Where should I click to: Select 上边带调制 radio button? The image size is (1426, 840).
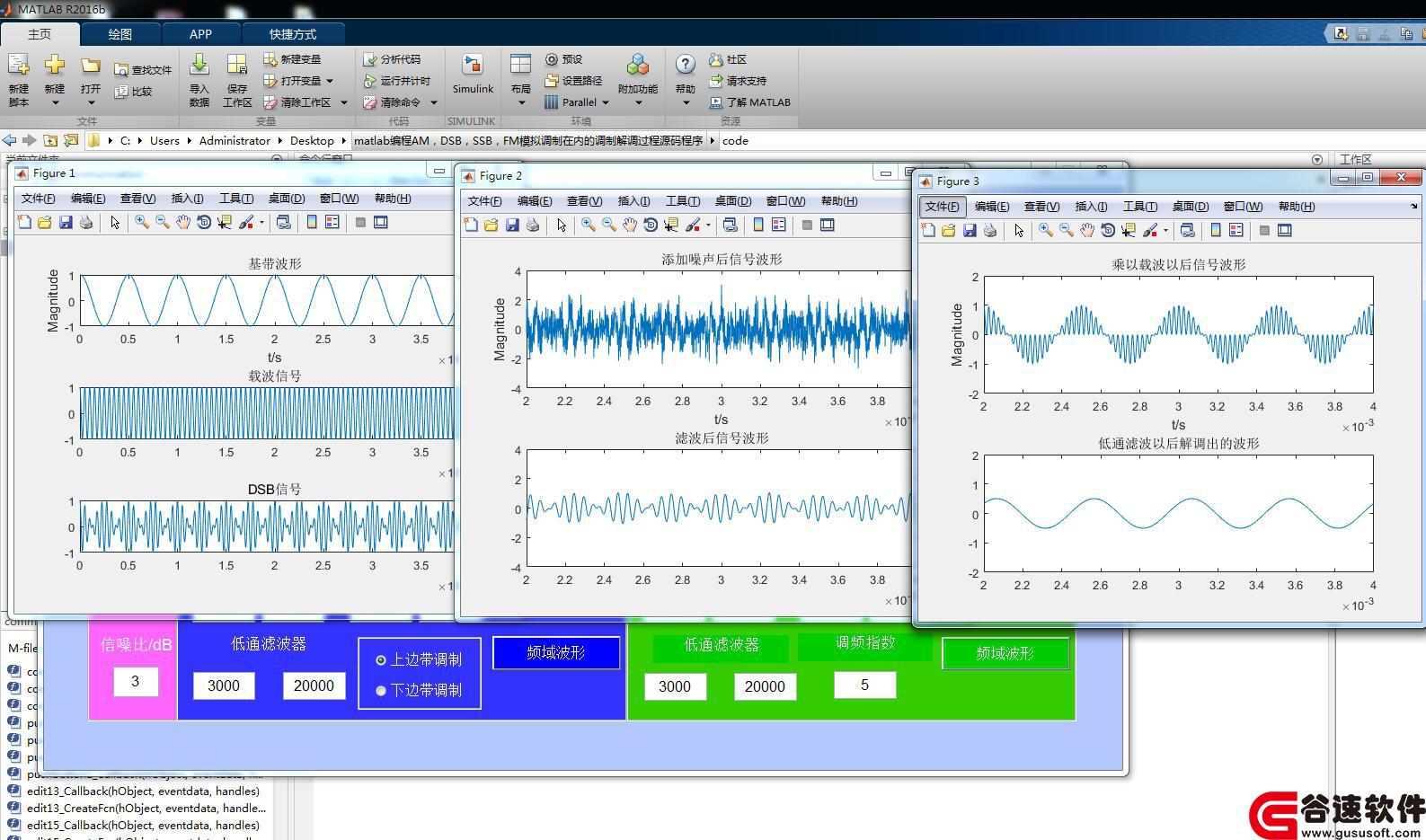coord(381,660)
